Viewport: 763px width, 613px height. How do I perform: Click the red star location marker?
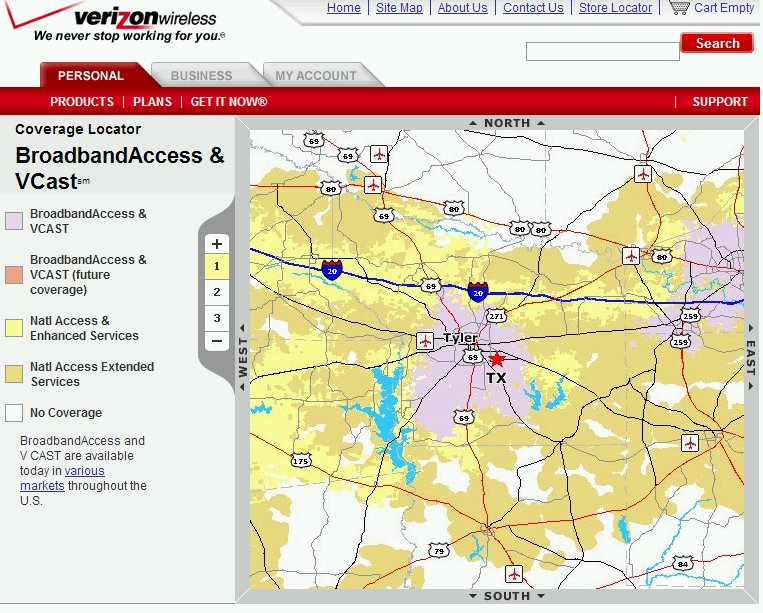click(x=496, y=359)
